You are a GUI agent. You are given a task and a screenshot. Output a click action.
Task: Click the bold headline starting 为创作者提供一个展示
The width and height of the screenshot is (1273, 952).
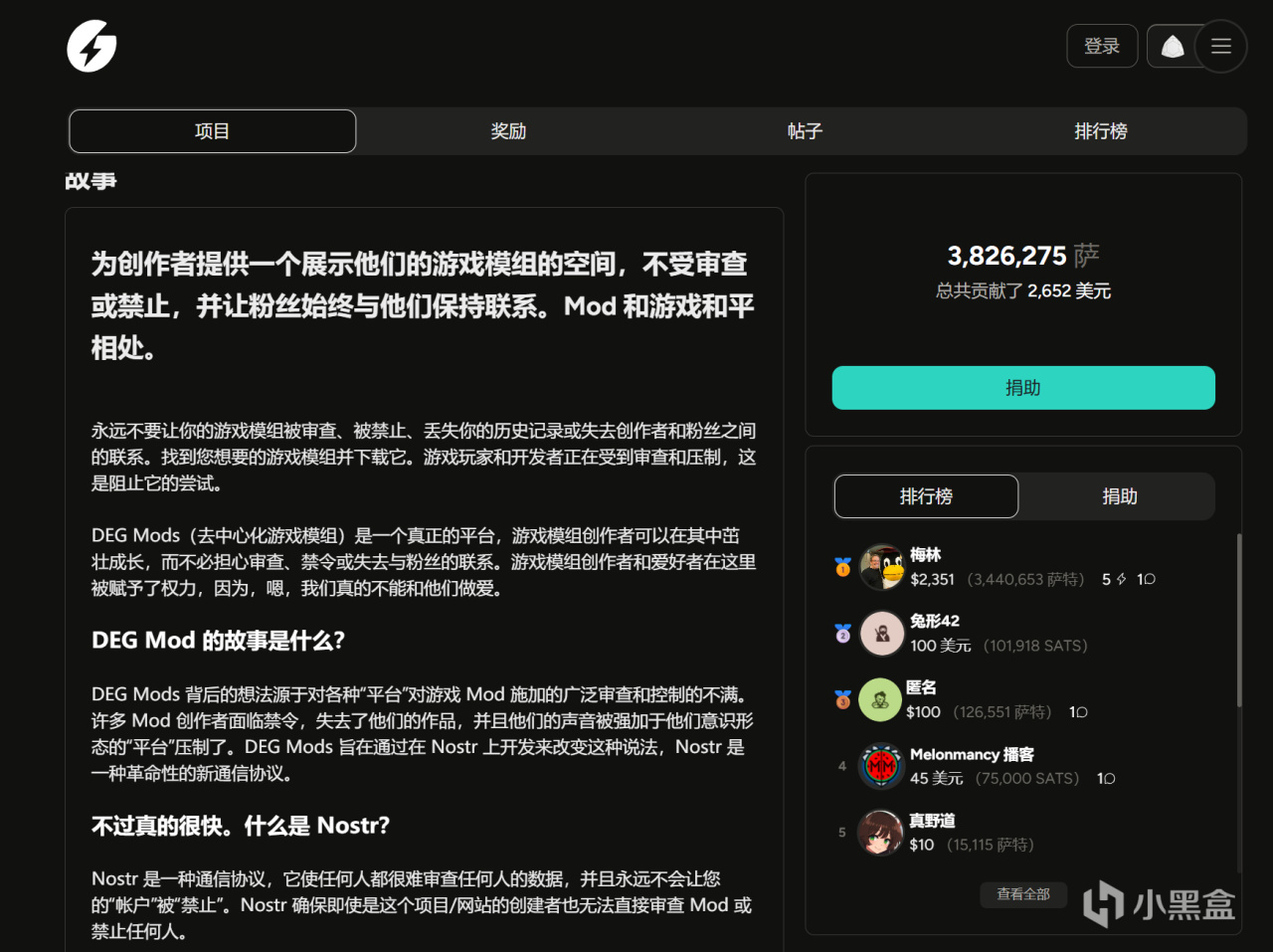(423, 305)
